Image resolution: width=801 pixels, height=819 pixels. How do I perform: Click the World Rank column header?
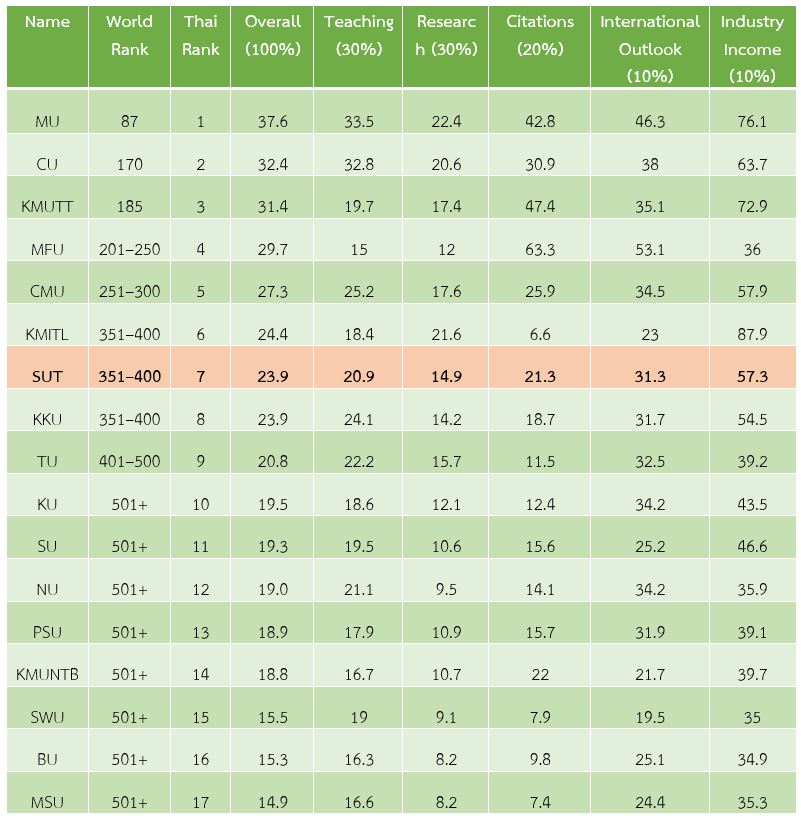click(x=129, y=46)
